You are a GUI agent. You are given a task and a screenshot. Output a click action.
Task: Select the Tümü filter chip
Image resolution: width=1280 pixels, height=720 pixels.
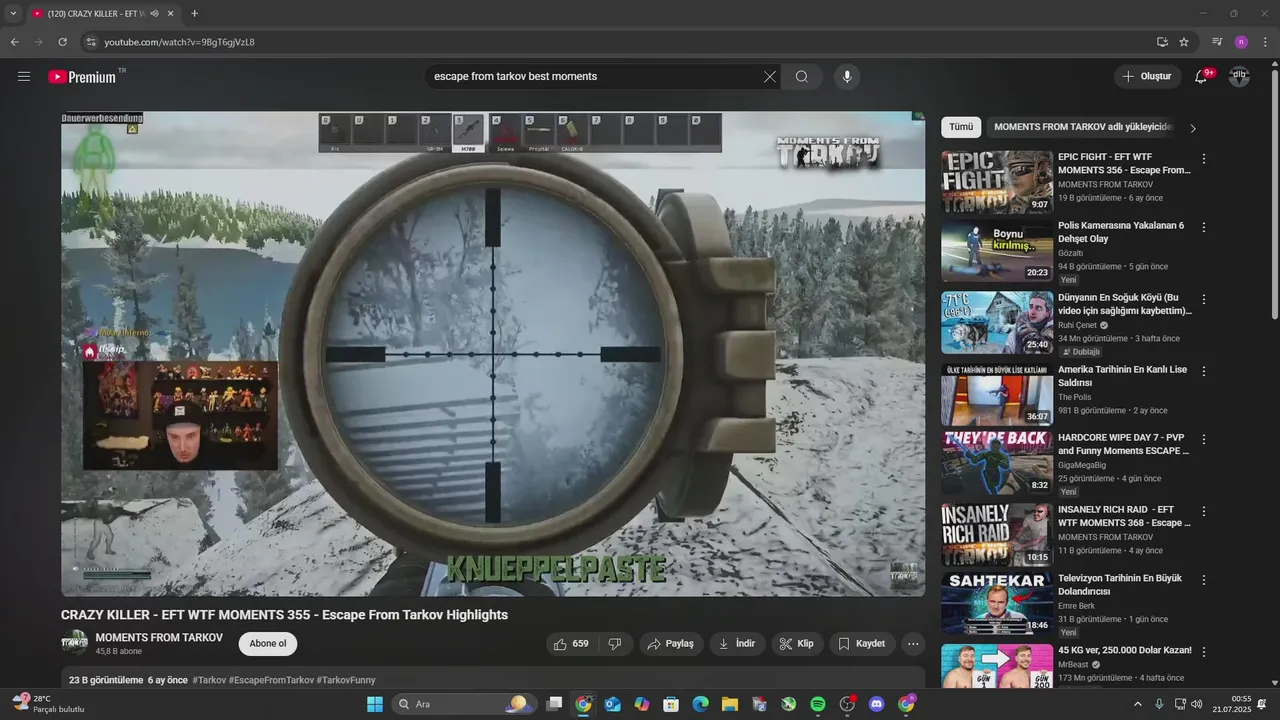961,127
